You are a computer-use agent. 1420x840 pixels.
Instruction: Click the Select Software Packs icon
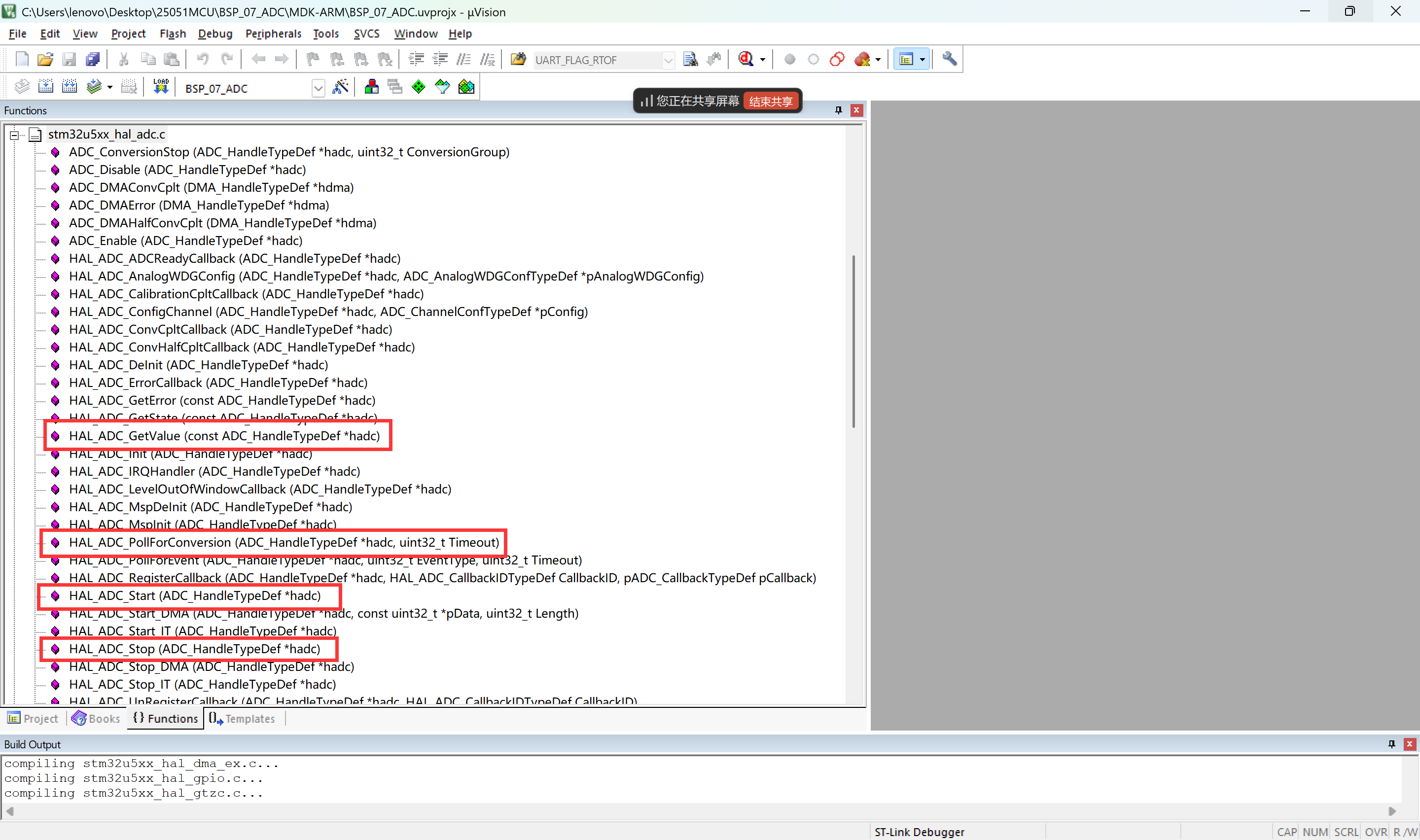[x=442, y=87]
